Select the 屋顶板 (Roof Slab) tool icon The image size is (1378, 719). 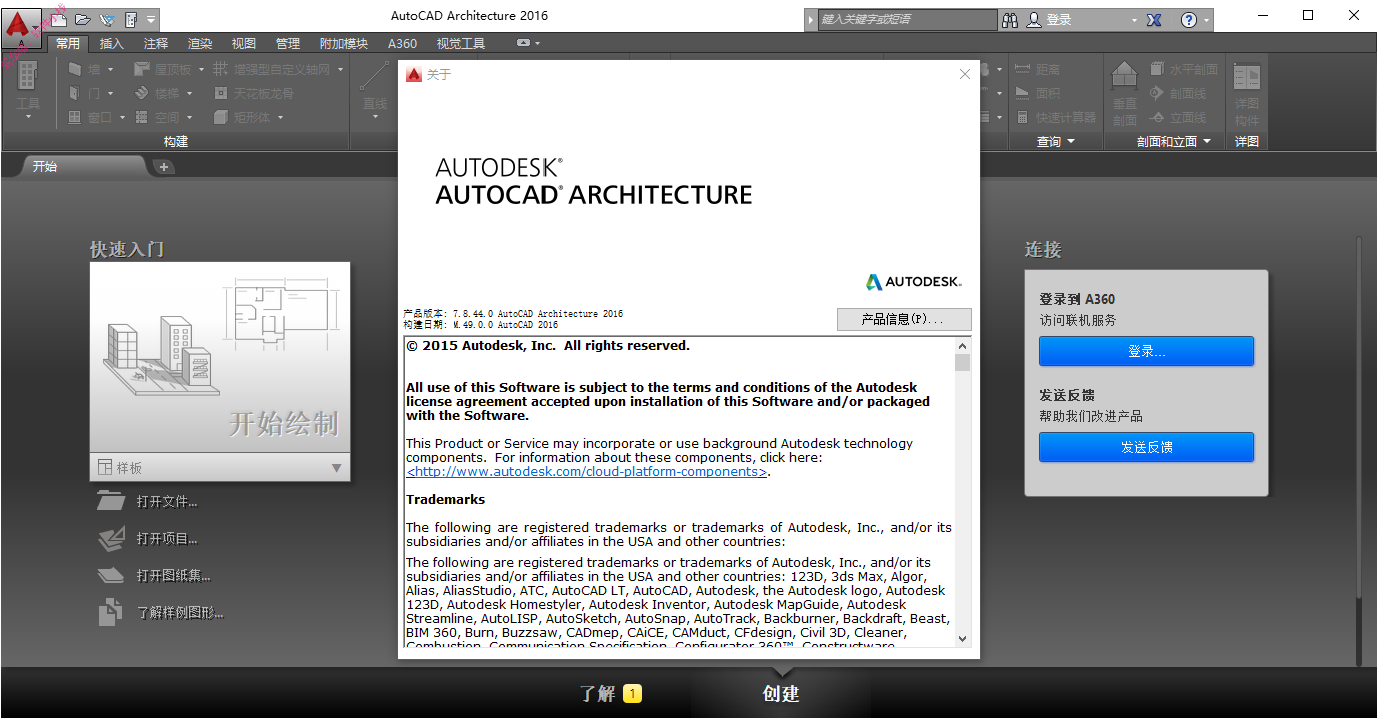coord(142,69)
